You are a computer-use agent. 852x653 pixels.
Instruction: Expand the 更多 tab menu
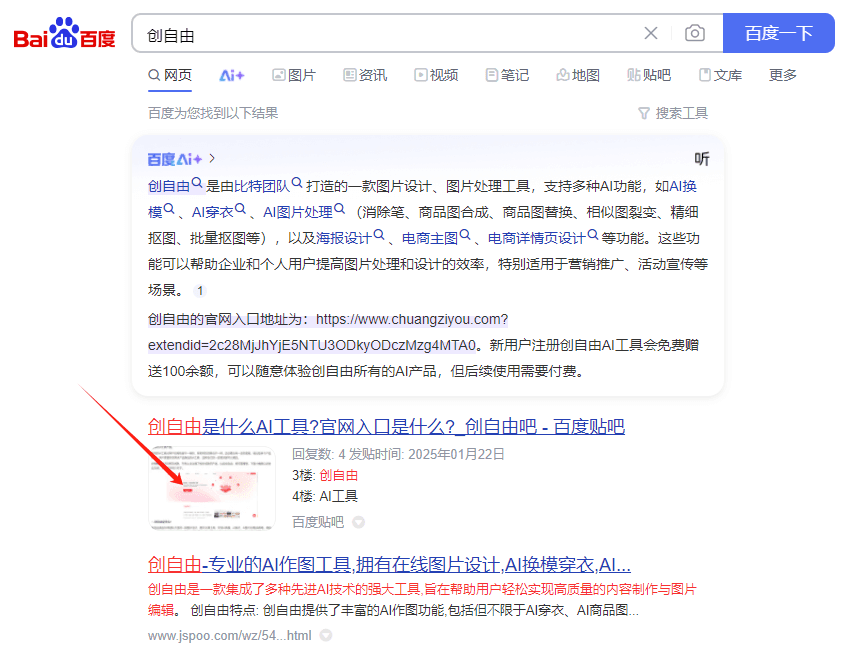783,75
